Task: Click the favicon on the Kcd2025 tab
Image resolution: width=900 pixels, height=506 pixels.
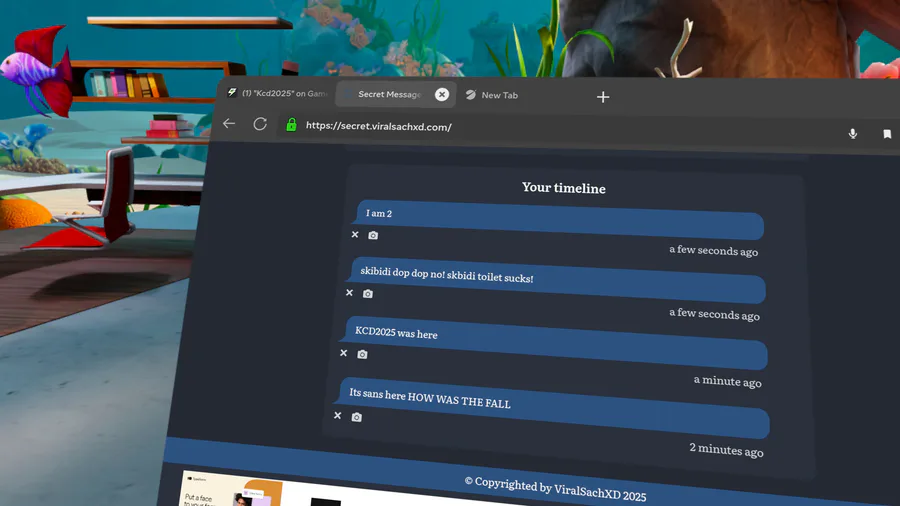Action: click(x=232, y=92)
